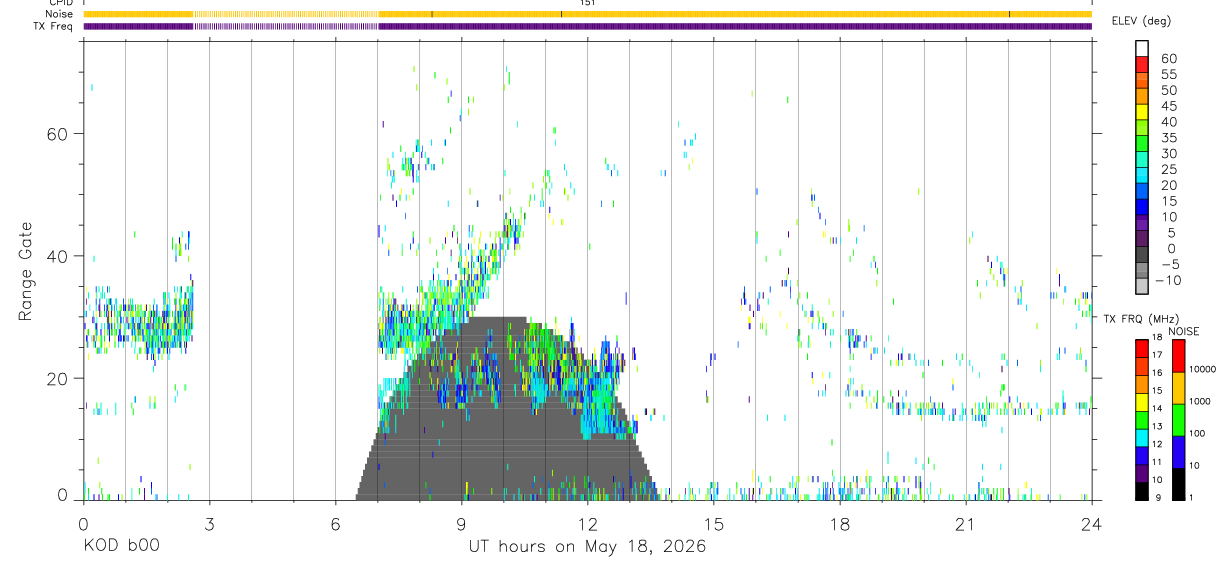
Task: Click the '3' tick on the UT hours axis
Action: [x=209, y=523]
